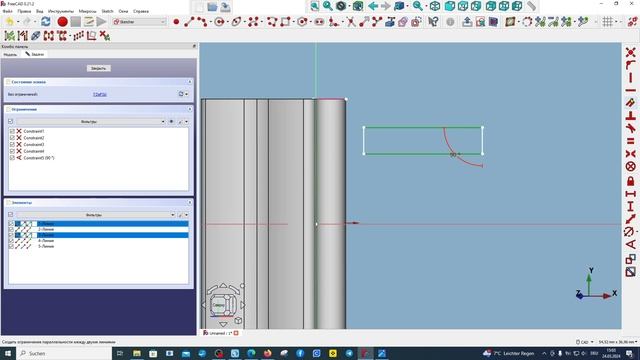The image size is (640, 360).
Task: Toggle Constraint2 checkbox
Action: 12,138
